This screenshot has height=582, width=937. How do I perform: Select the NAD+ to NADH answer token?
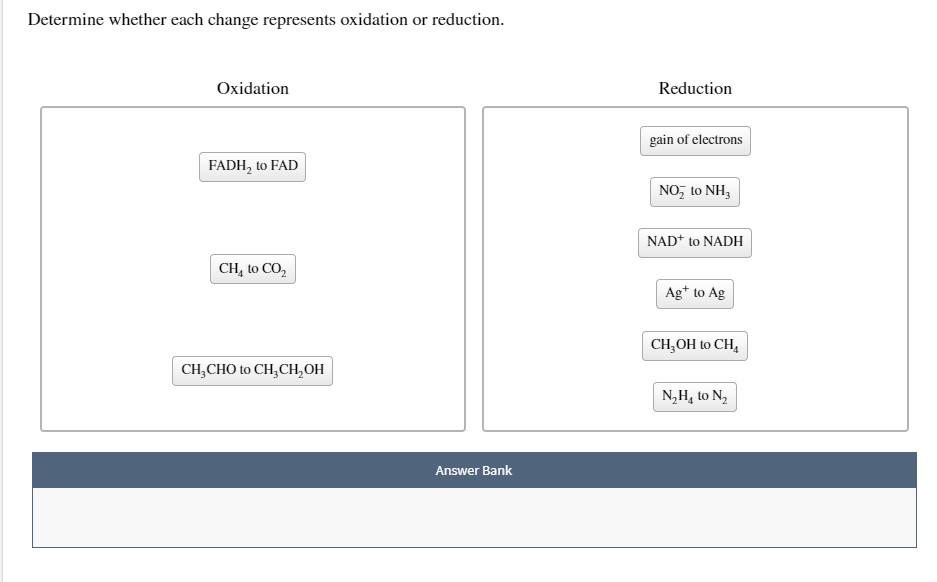[x=694, y=242]
